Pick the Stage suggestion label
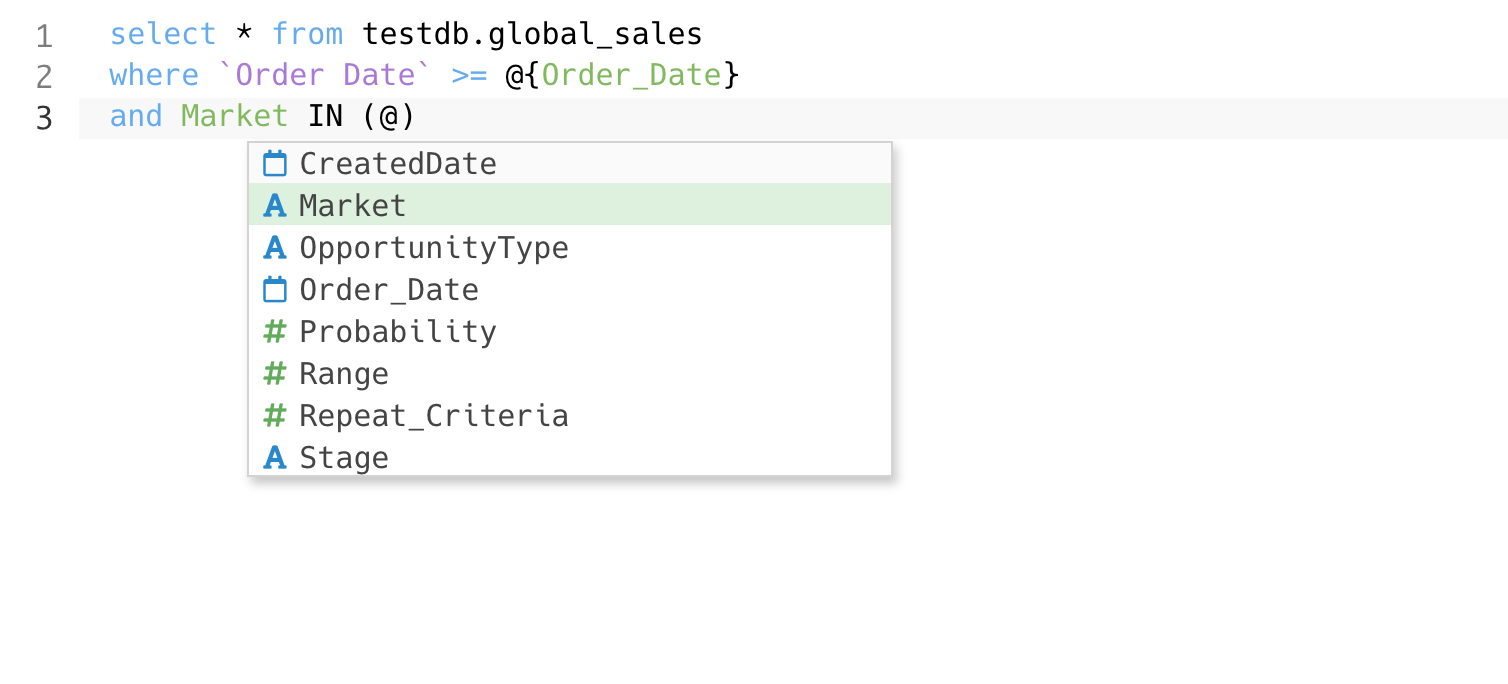Viewport: 1508px width, 684px height. tap(344, 458)
